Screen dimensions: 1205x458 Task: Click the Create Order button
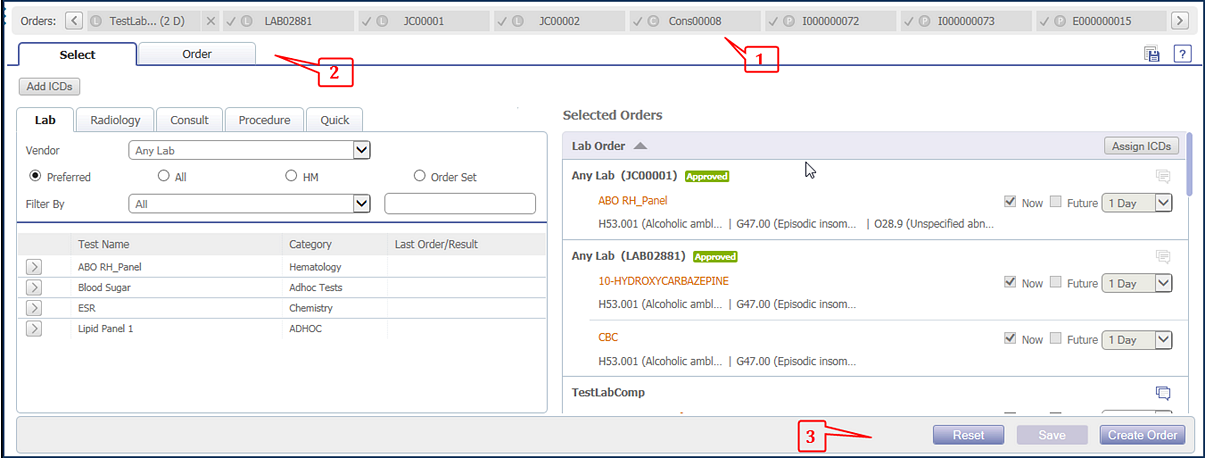coord(1142,435)
